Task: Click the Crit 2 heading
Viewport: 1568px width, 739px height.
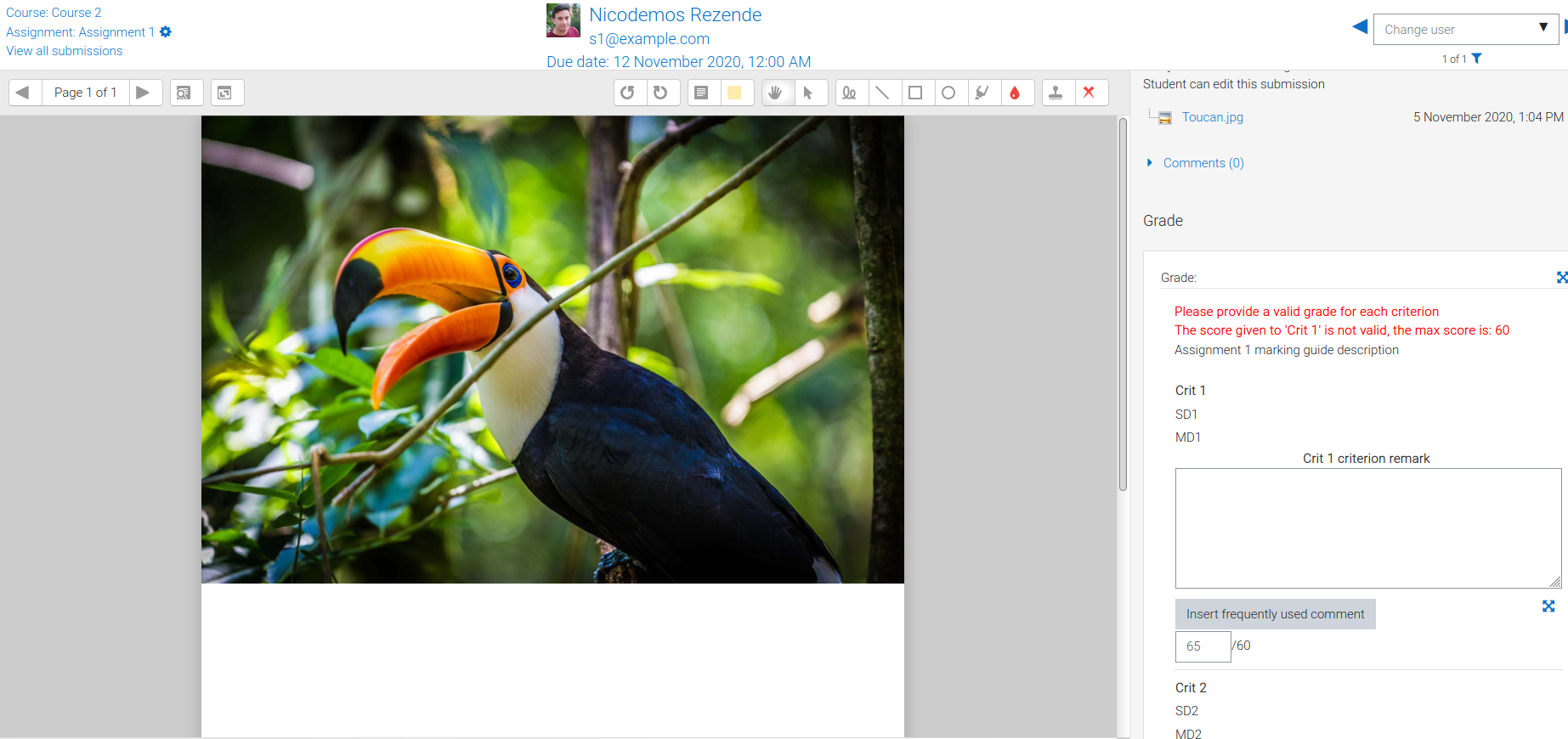Action: point(1191,688)
